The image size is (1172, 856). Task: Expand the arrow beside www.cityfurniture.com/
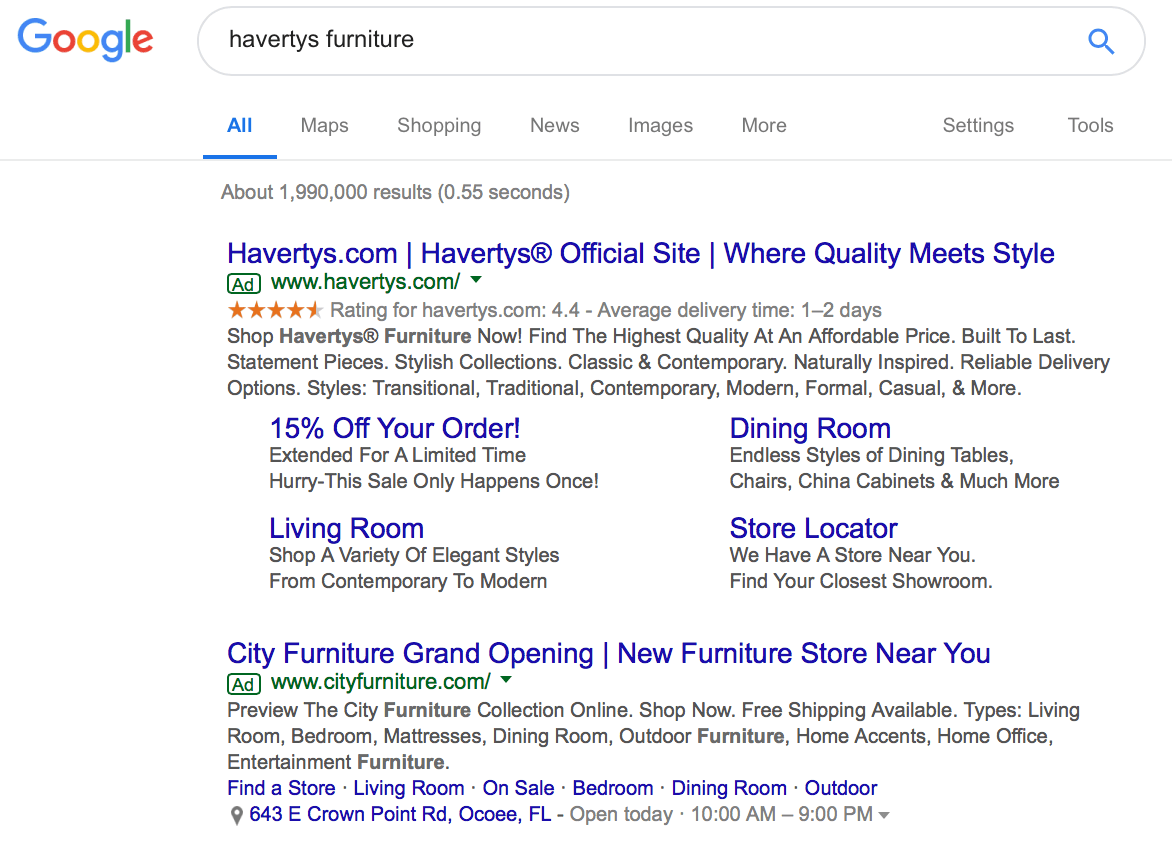coord(506,680)
